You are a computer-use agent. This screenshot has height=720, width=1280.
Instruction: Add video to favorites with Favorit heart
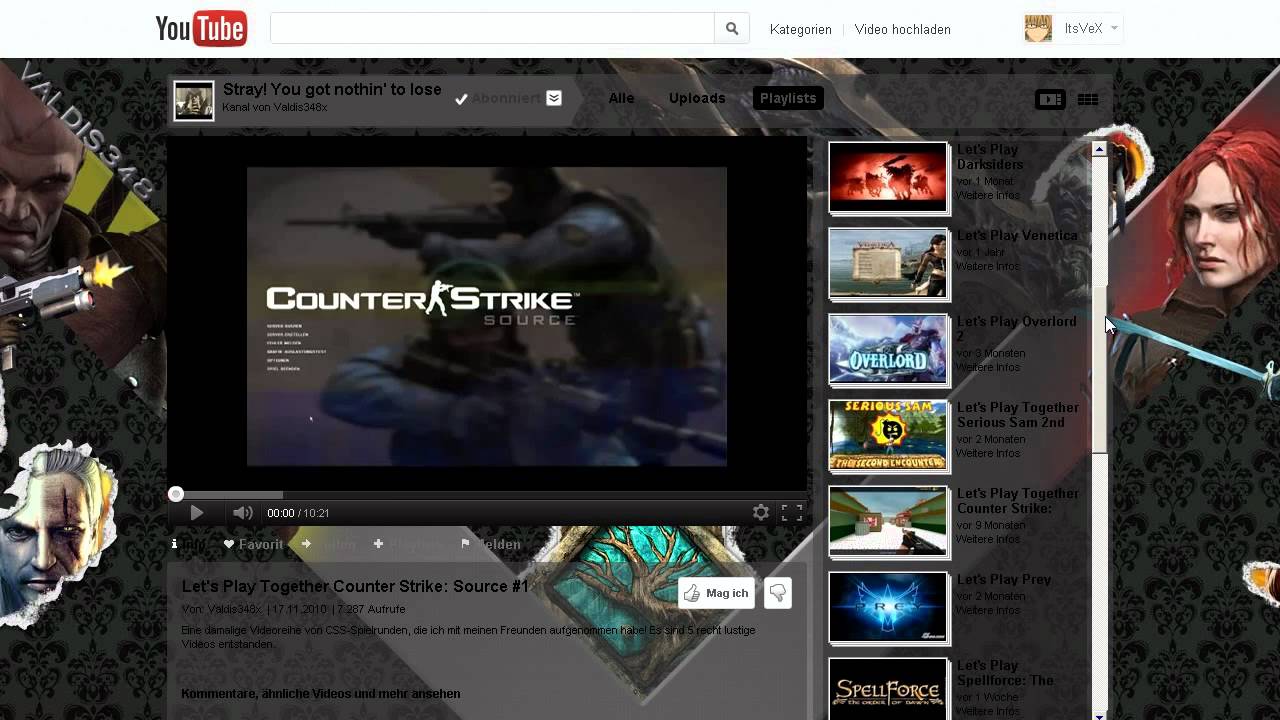point(254,544)
